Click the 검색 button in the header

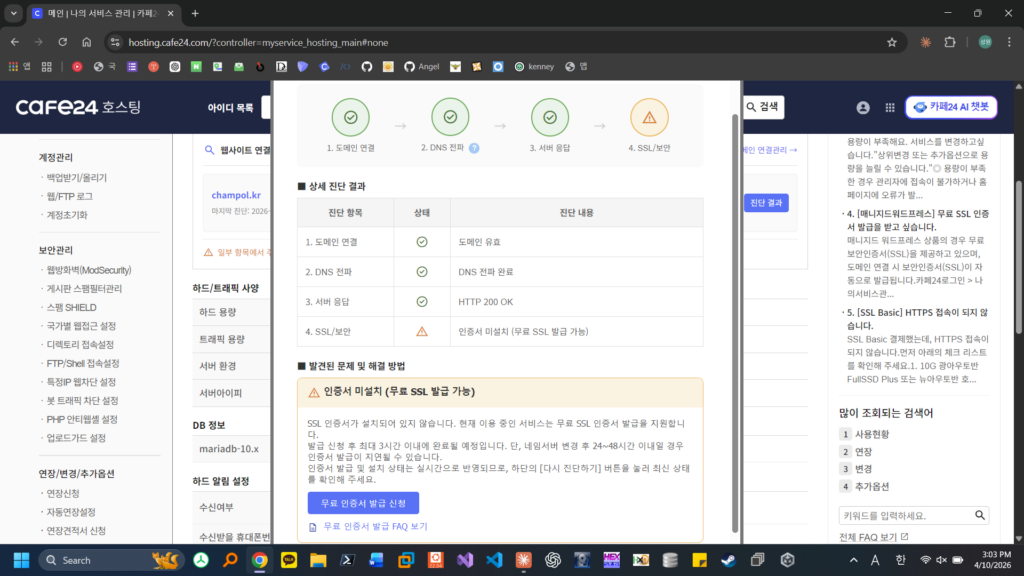click(x=762, y=107)
